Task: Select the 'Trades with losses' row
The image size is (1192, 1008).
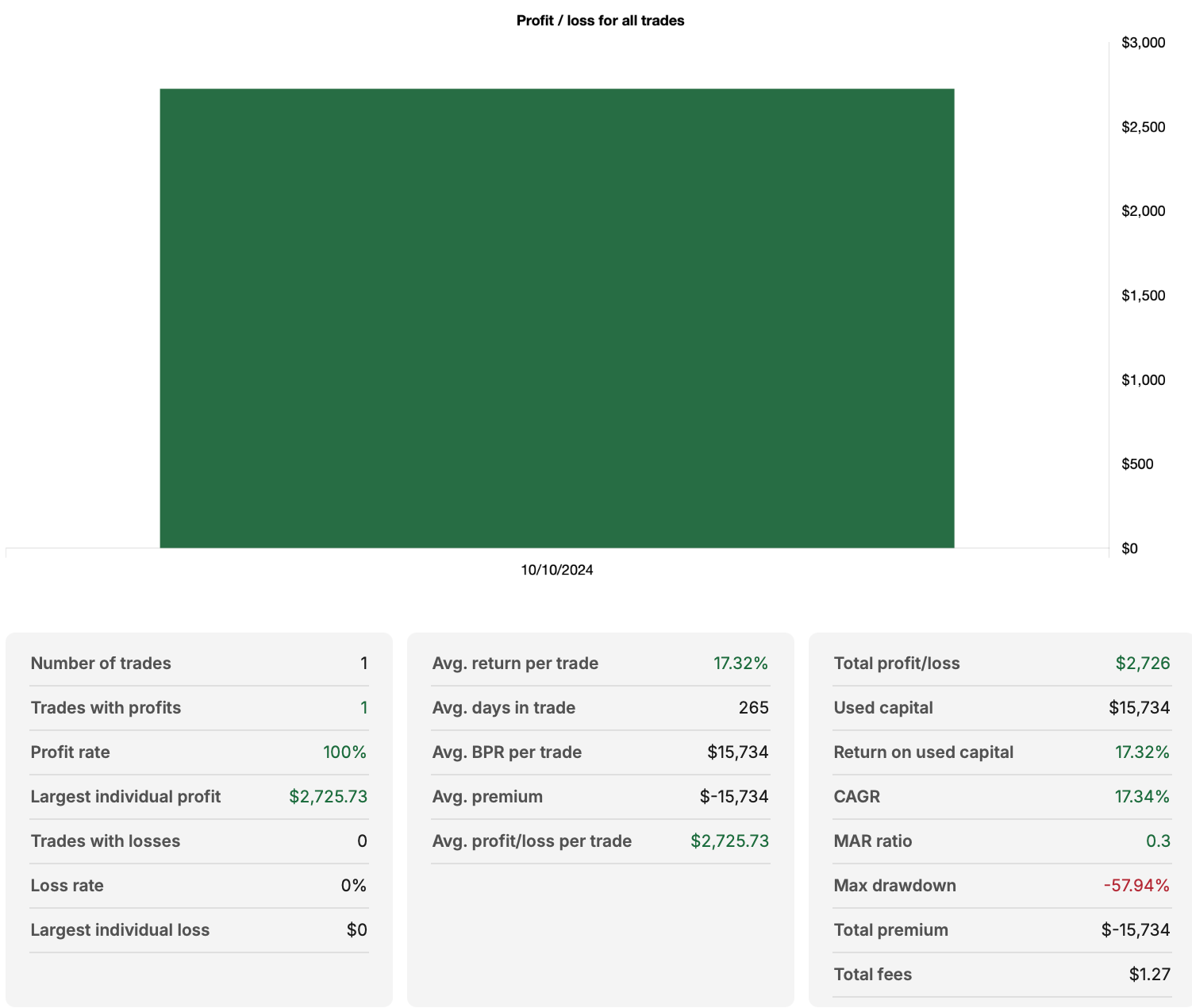Action: click(x=105, y=841)
